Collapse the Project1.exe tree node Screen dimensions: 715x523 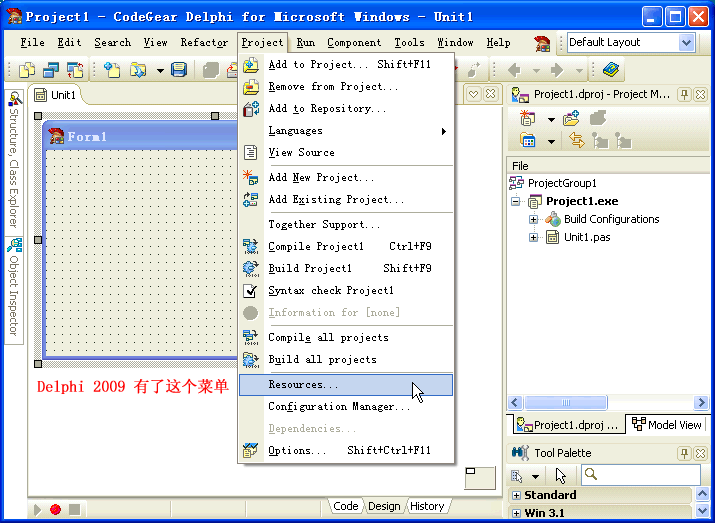(516, 201)
